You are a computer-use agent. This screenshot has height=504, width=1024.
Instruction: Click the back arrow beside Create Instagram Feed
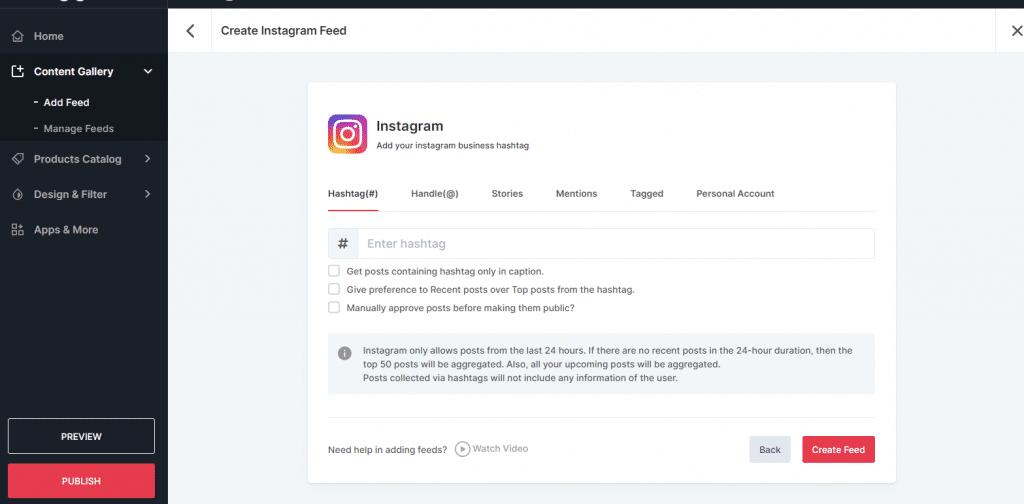coord(191,31)
